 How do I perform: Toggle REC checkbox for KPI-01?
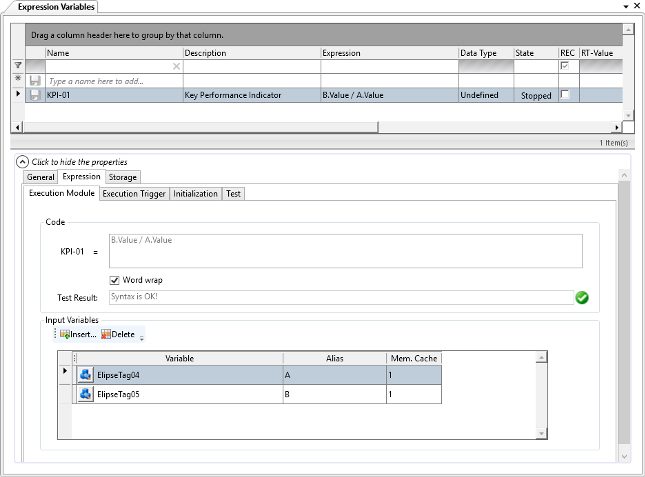[x=565, y=95]
